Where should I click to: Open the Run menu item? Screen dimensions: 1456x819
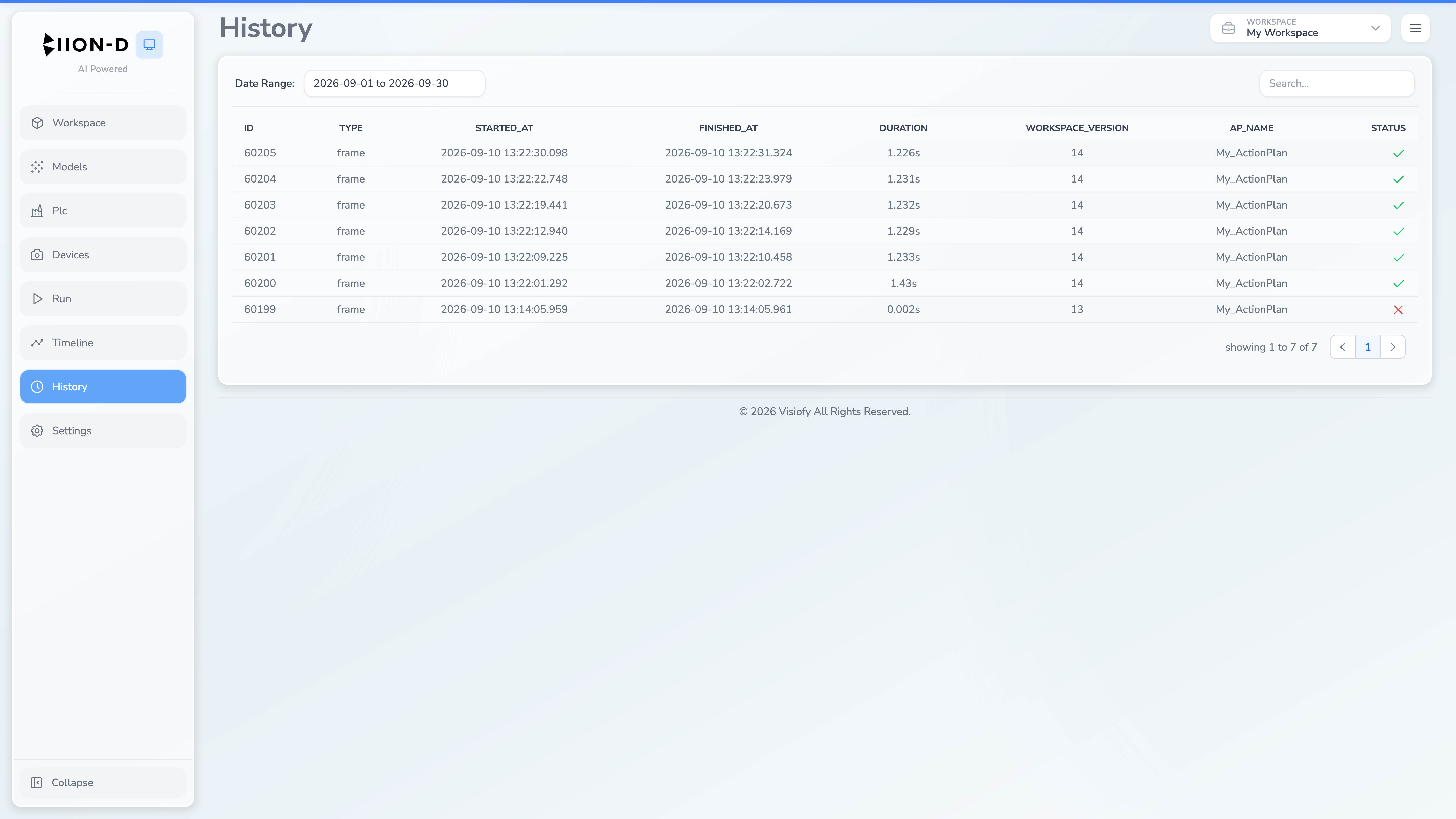[103, 299]
